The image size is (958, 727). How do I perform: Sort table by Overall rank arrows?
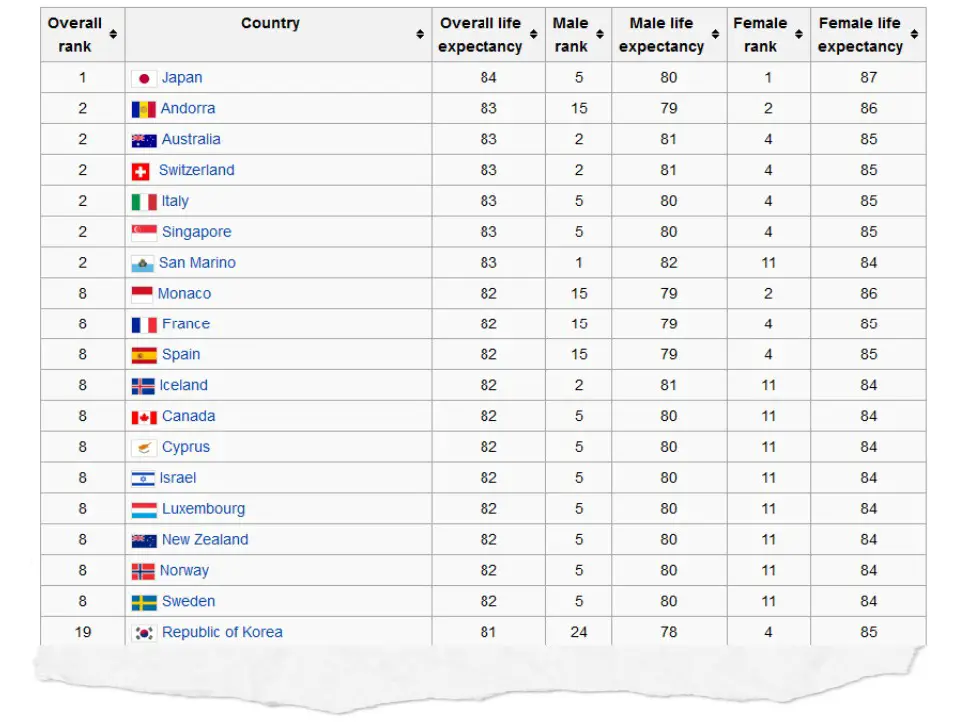113,34
